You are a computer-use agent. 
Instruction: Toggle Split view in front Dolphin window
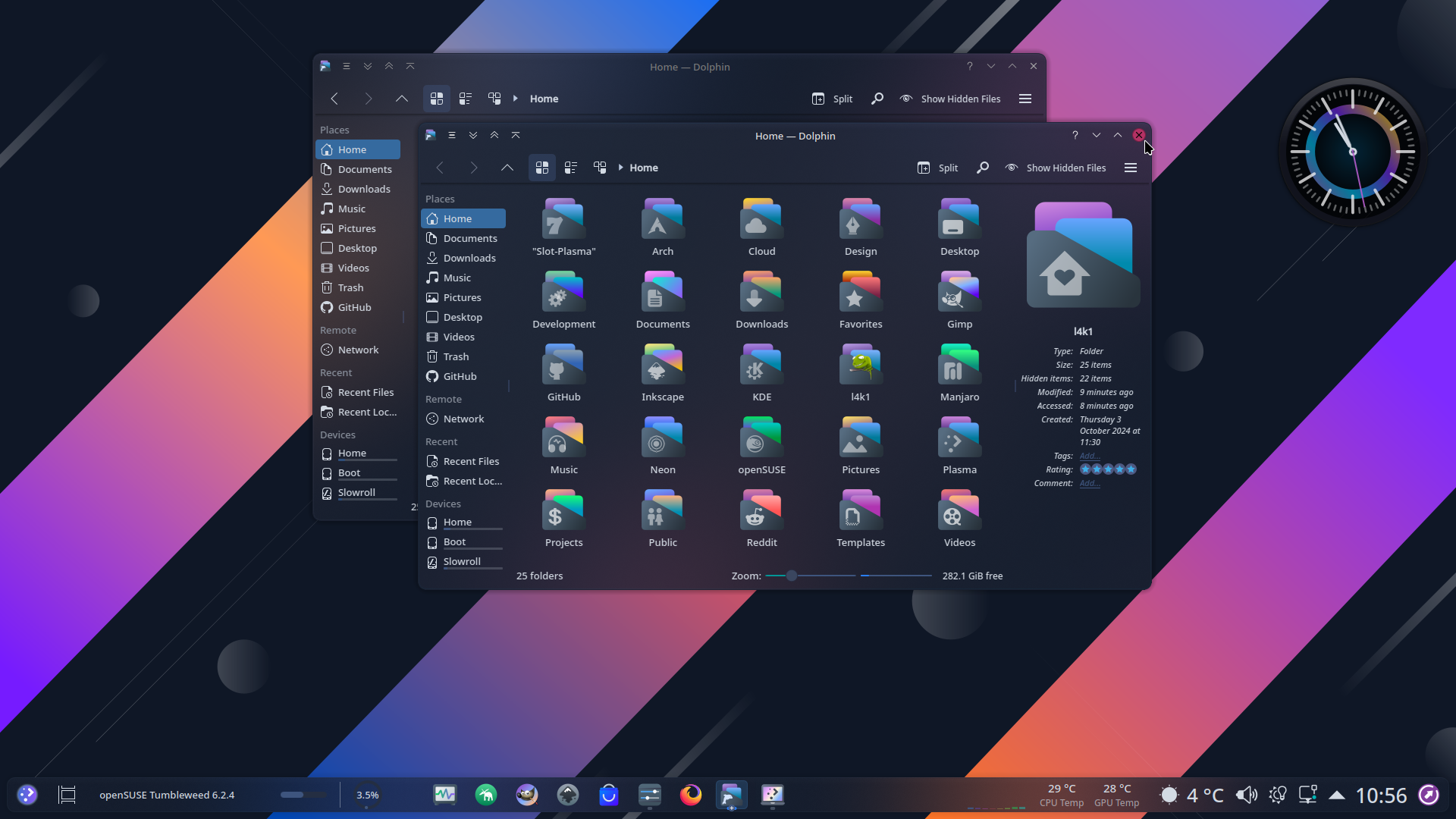(x=938, y=168)
